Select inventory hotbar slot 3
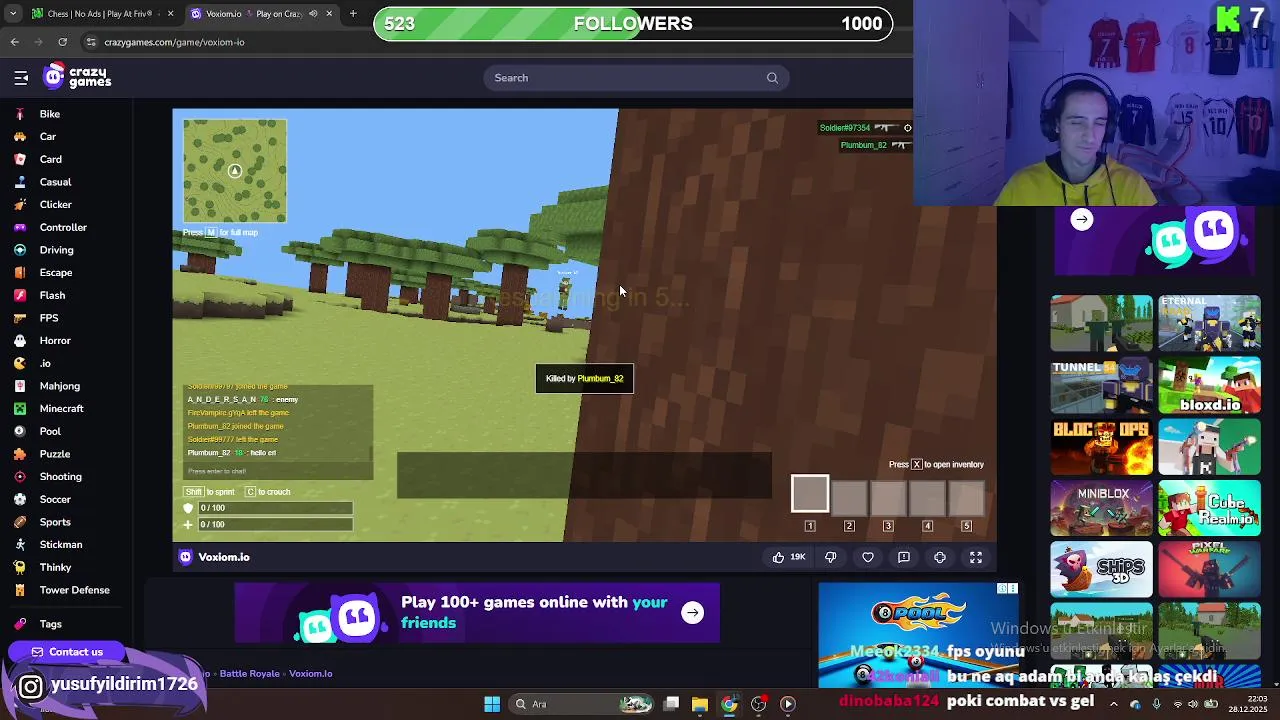This screenshot has width=1280, height=720. click(x=888, y=497)
